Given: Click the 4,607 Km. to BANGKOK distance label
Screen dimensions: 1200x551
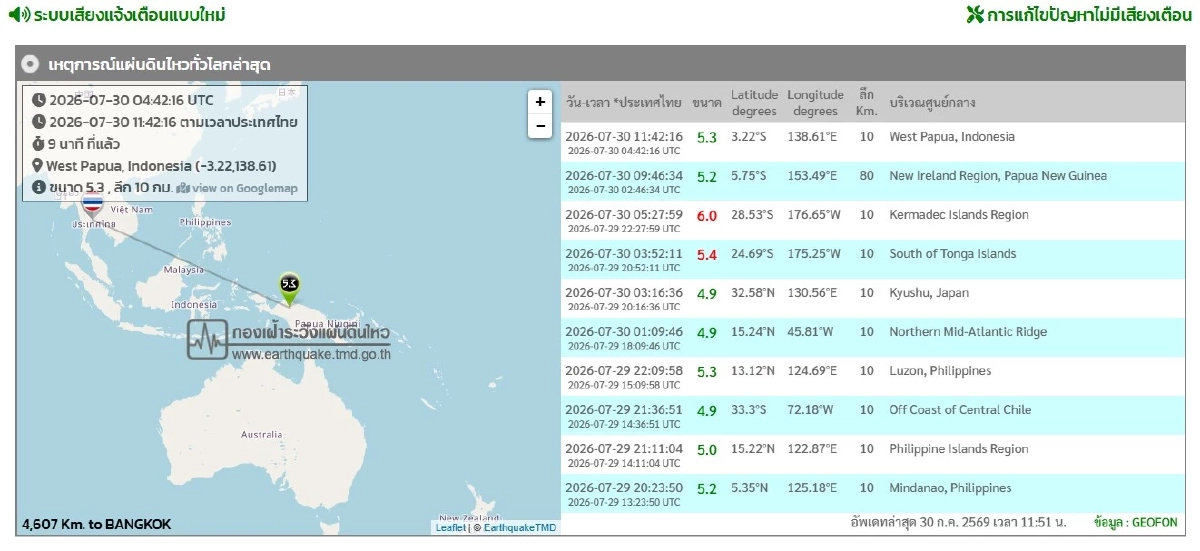Looking at the screenshot, I should (x=96, y=524).
